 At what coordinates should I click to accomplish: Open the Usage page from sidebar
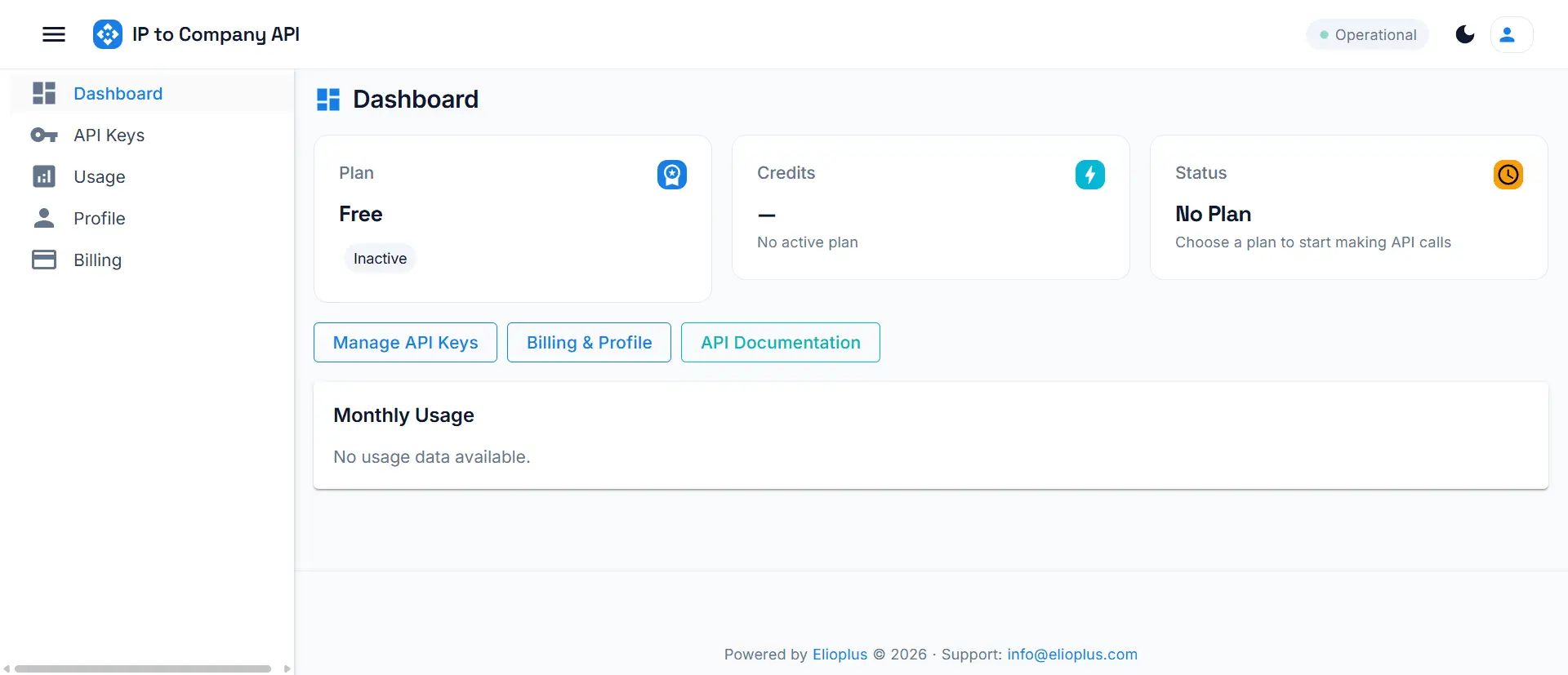click(x=152, y=176)
